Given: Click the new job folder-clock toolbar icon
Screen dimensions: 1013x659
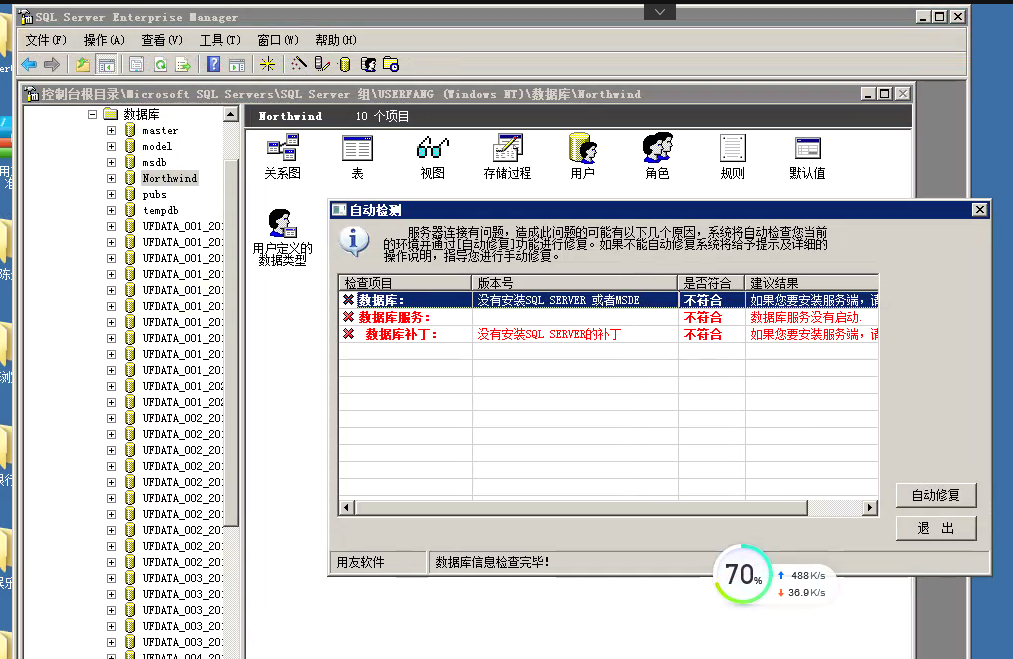Looking at the screenshot, I should pyautogui.click(x=391, y=64).
